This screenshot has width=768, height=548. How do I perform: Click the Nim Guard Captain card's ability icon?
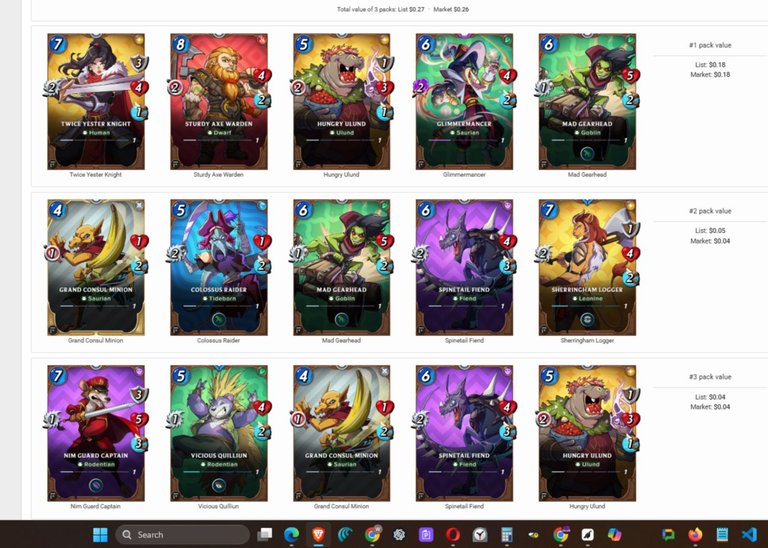96,485
